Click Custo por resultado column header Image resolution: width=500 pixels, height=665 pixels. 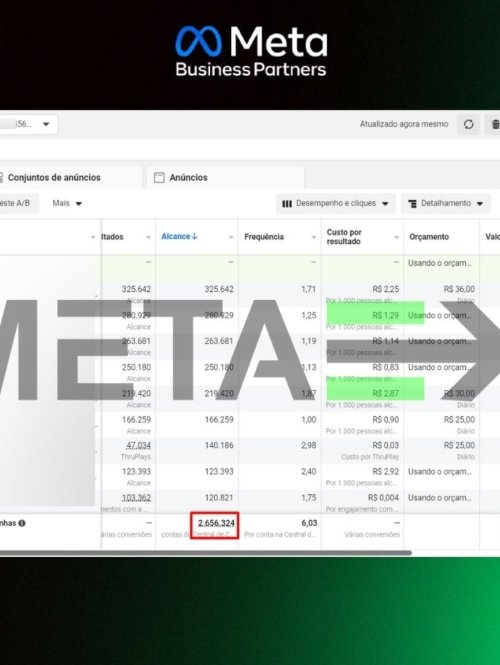[x=344, y=237]
